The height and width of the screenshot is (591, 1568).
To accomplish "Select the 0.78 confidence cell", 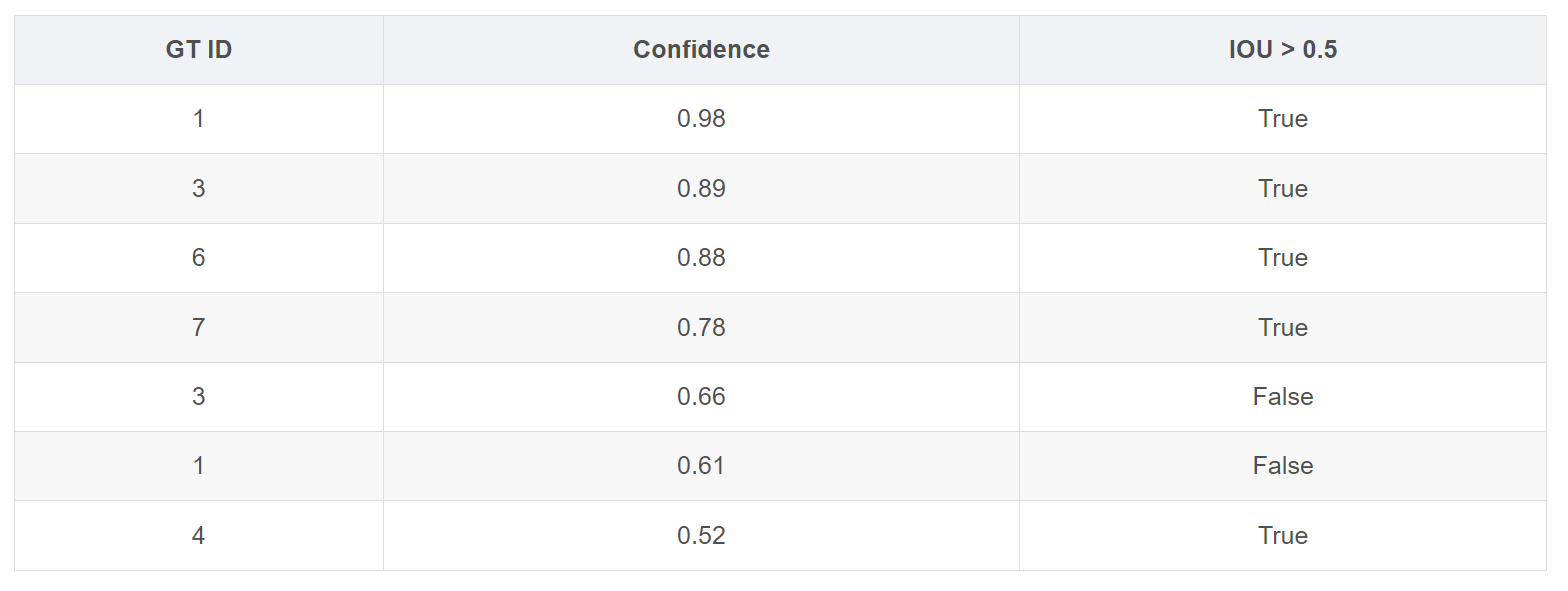I will point(701,328).
